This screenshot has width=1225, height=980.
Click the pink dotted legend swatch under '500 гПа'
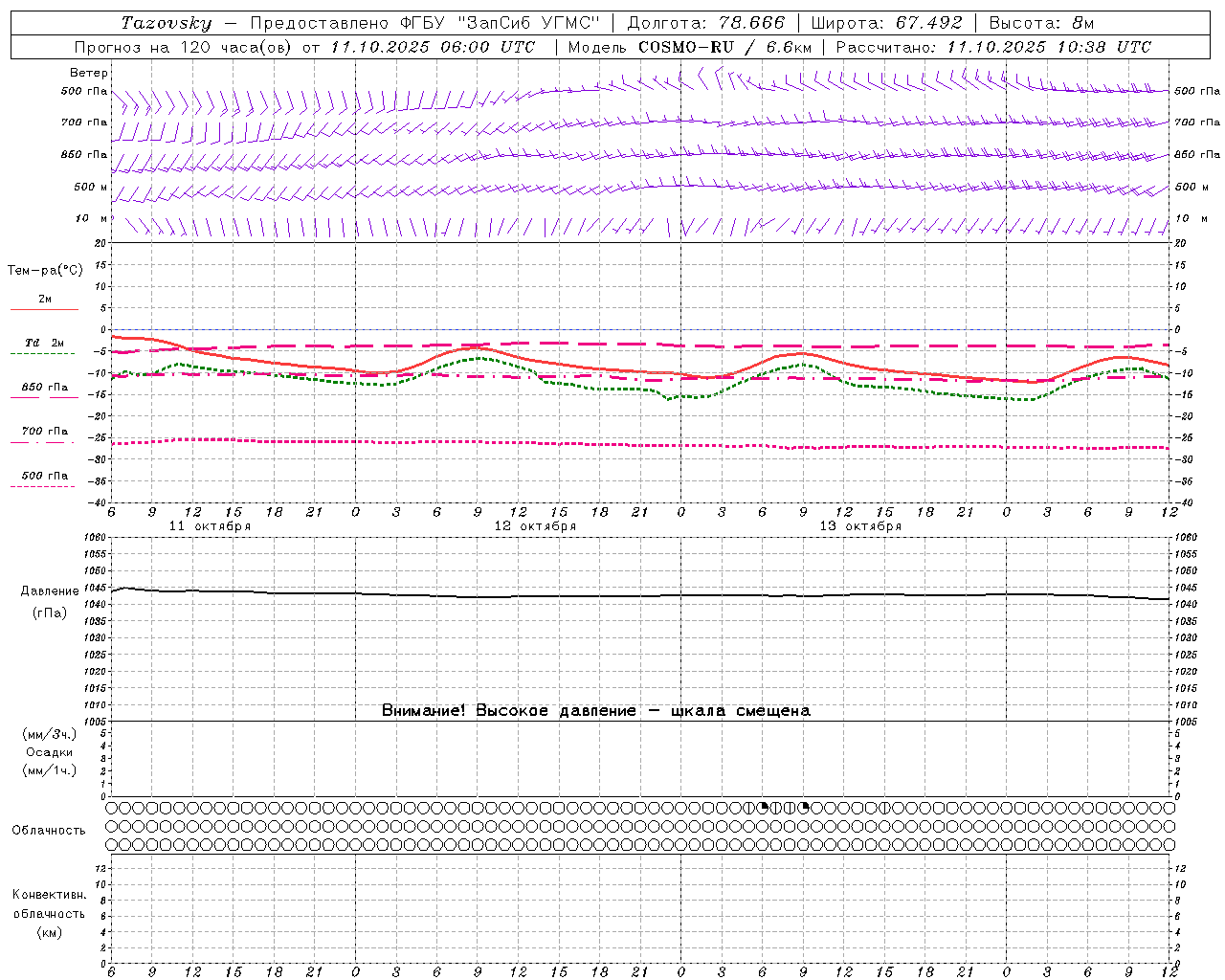click(x=42, y=487)
